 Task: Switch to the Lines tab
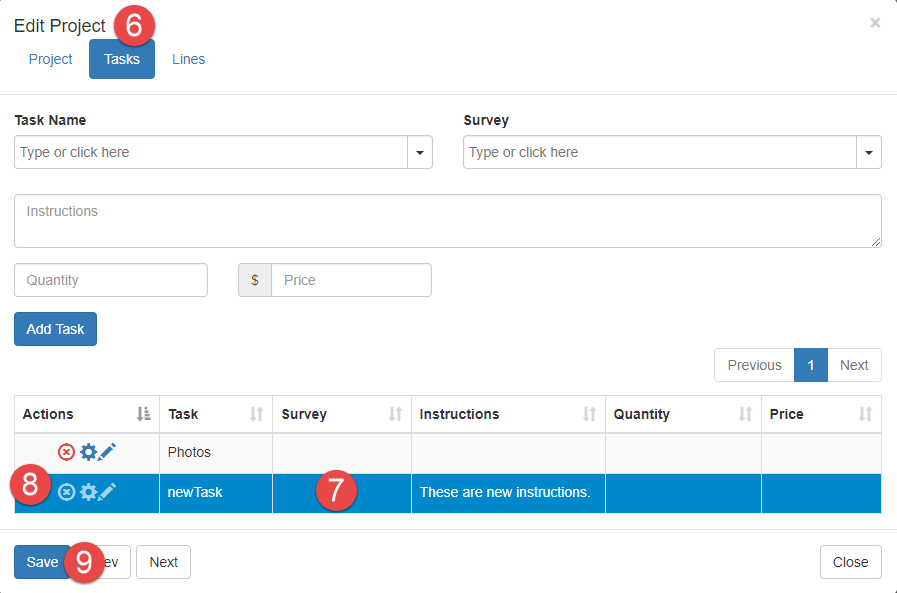pos(188,59)
